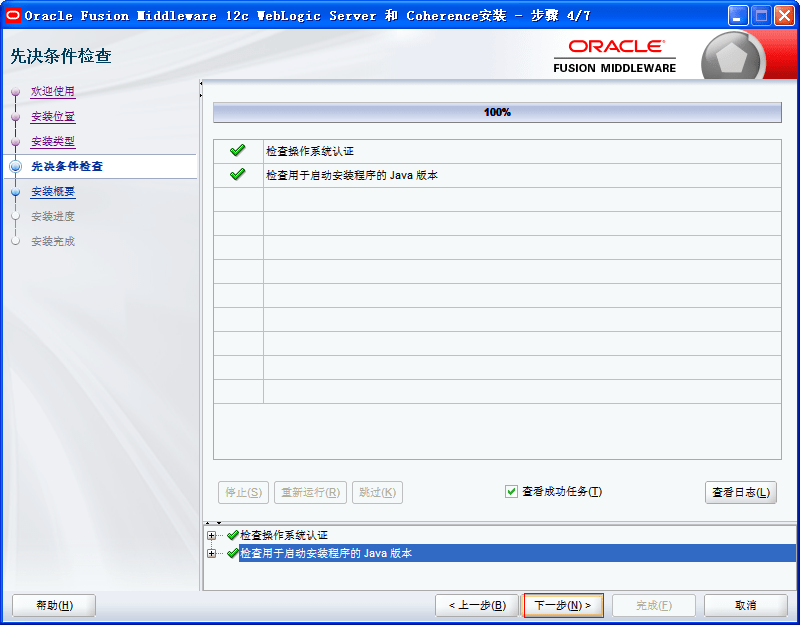
Task: Close the installer window
Action: 784,16
